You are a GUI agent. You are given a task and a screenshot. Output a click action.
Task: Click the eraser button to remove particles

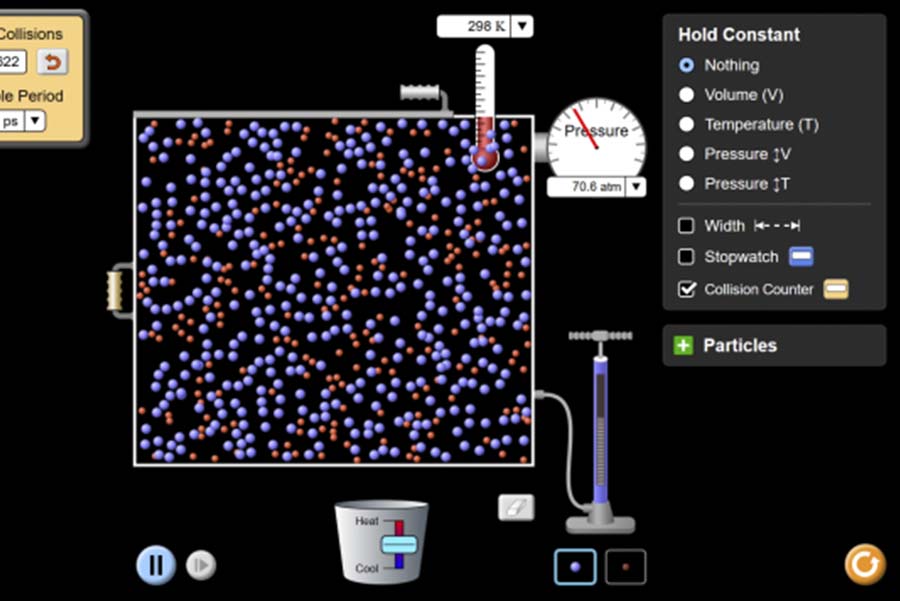(516, 507)
